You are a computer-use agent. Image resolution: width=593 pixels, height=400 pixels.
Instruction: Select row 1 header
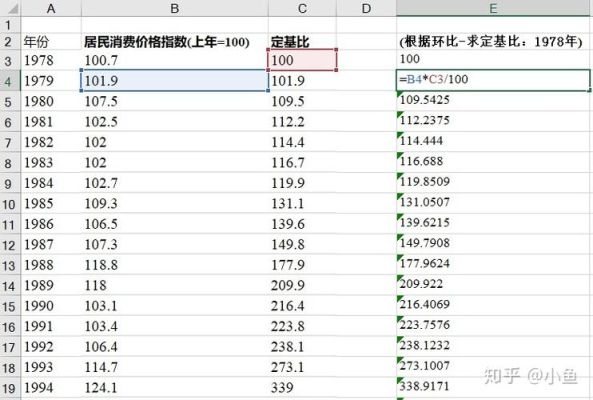pyautogui.click(x=10, y=25)
